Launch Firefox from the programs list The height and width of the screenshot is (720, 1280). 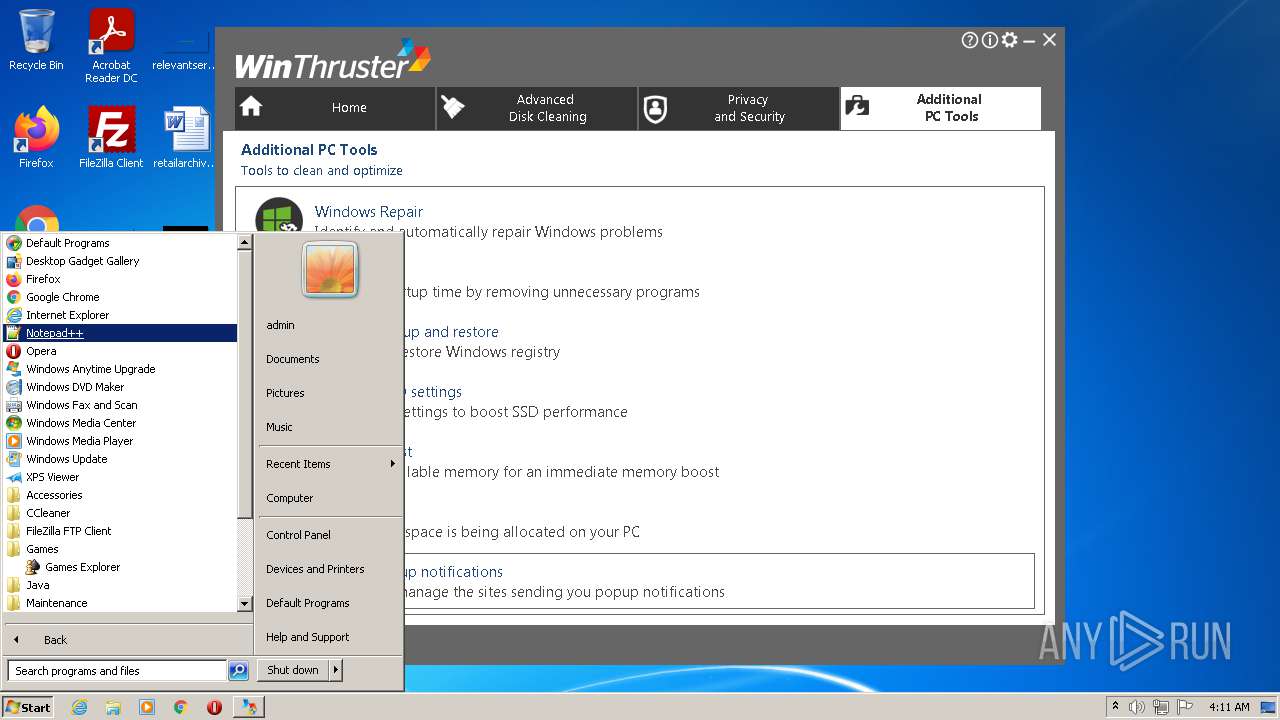coord(43,279)
